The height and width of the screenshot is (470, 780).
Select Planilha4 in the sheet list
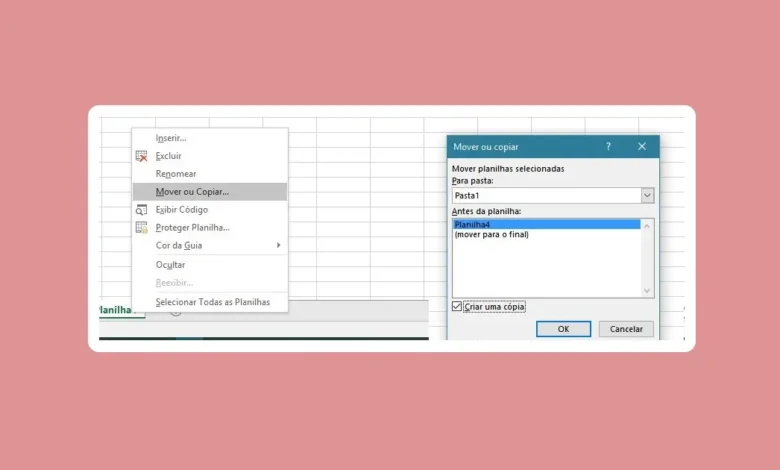547,224
